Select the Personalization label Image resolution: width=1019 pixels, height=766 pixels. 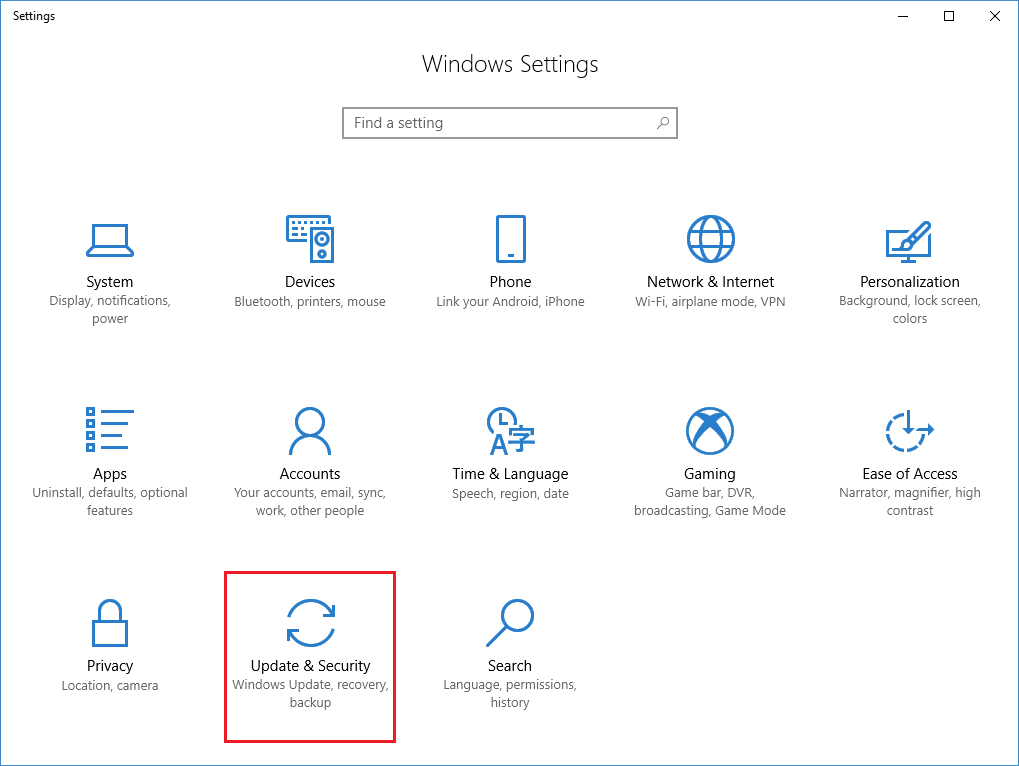pos(910,282)
